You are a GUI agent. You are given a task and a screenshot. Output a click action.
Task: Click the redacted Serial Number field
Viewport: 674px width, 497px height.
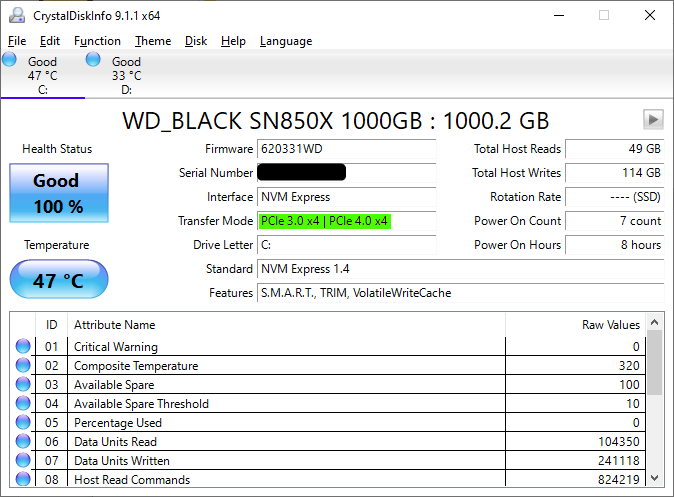(346, 173)
